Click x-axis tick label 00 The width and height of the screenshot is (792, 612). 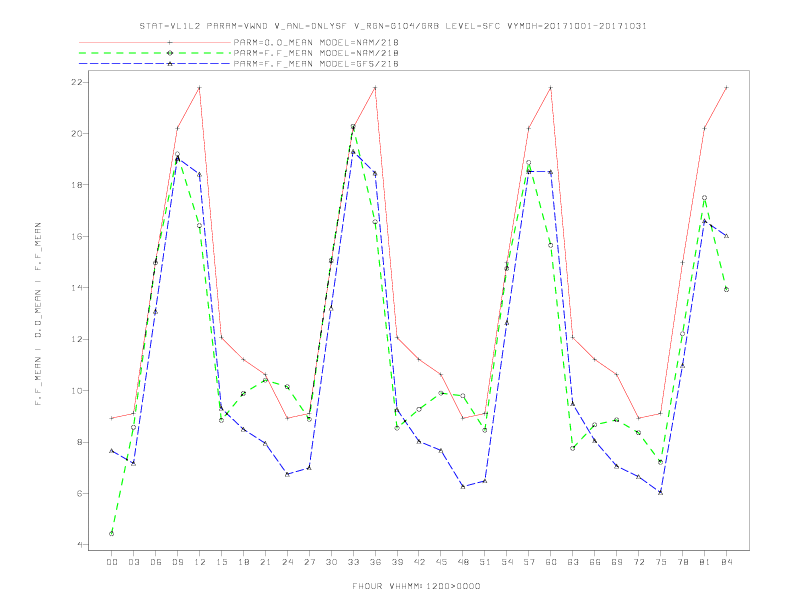click(x=112, y=562)
